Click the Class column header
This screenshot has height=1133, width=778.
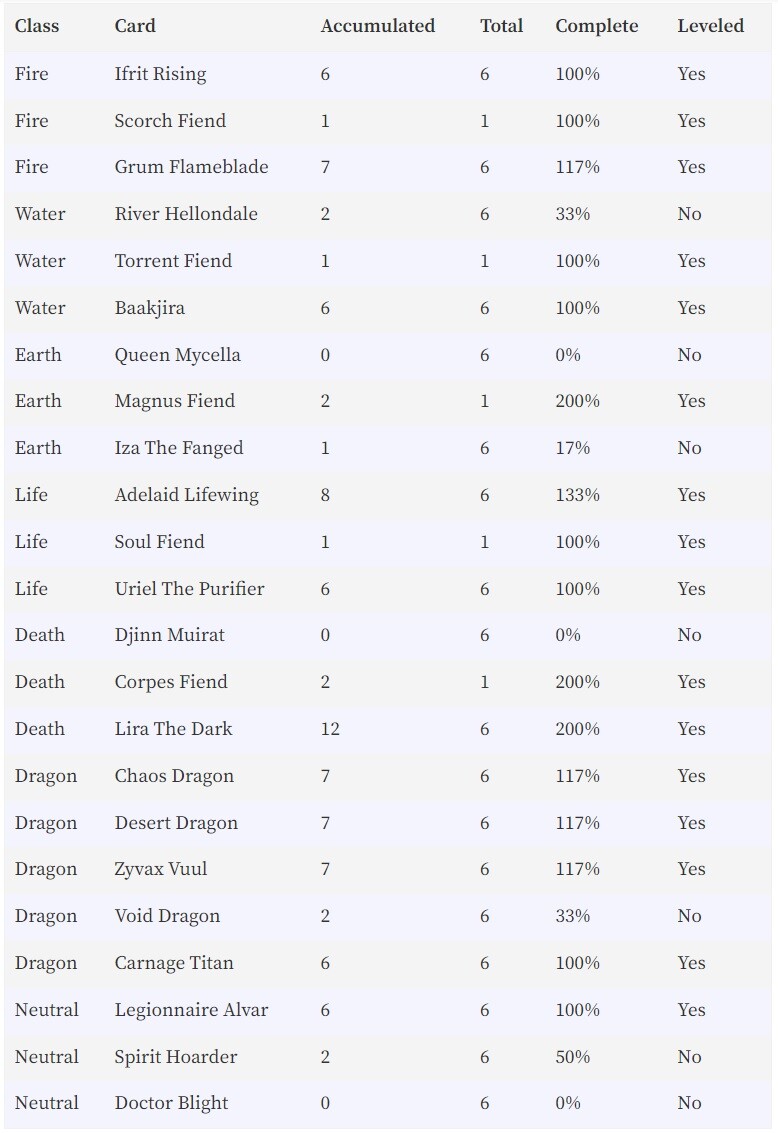tap(37, 26)
